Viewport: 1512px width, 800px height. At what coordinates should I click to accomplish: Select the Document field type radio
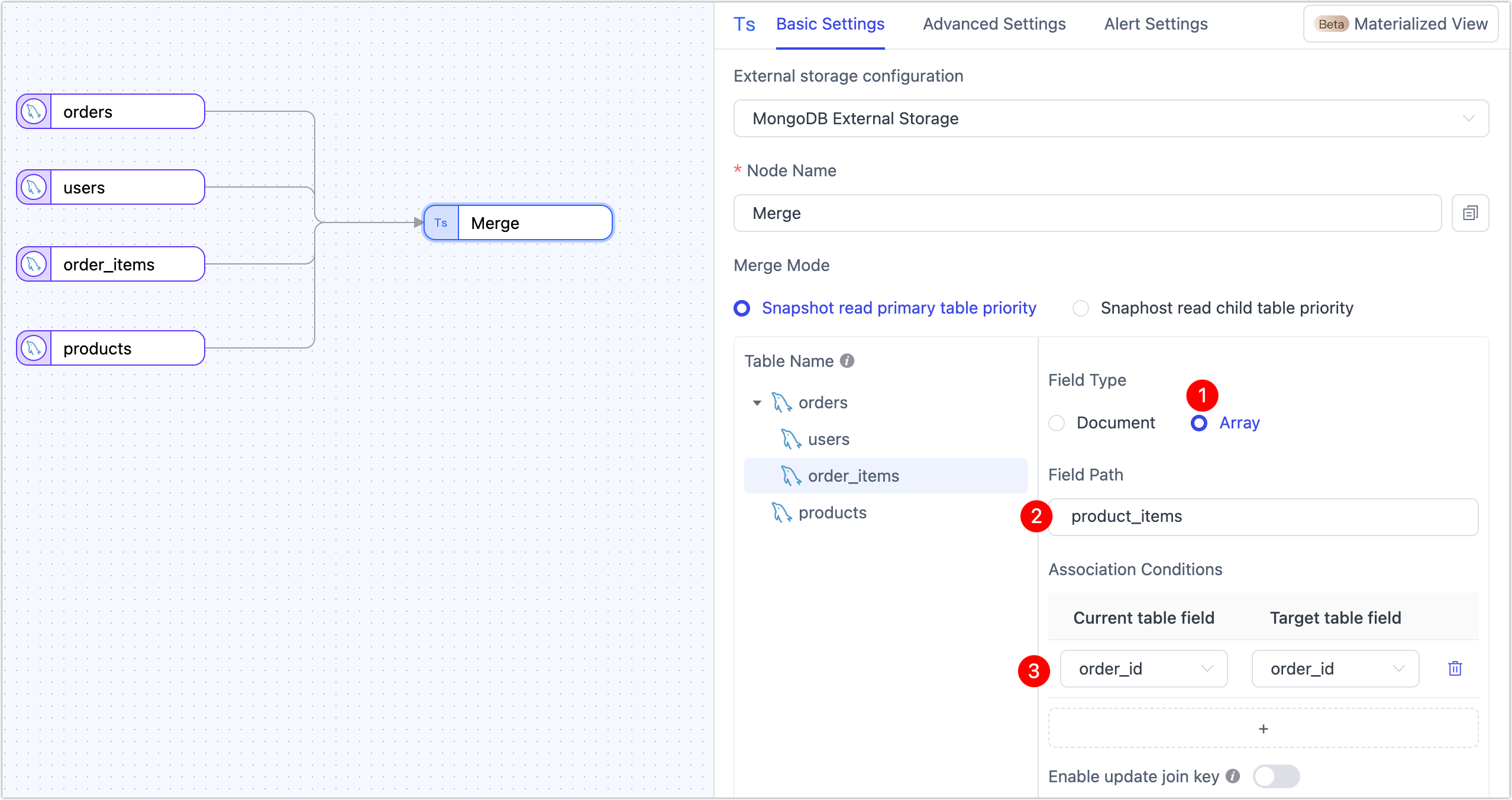[1057, 423]
